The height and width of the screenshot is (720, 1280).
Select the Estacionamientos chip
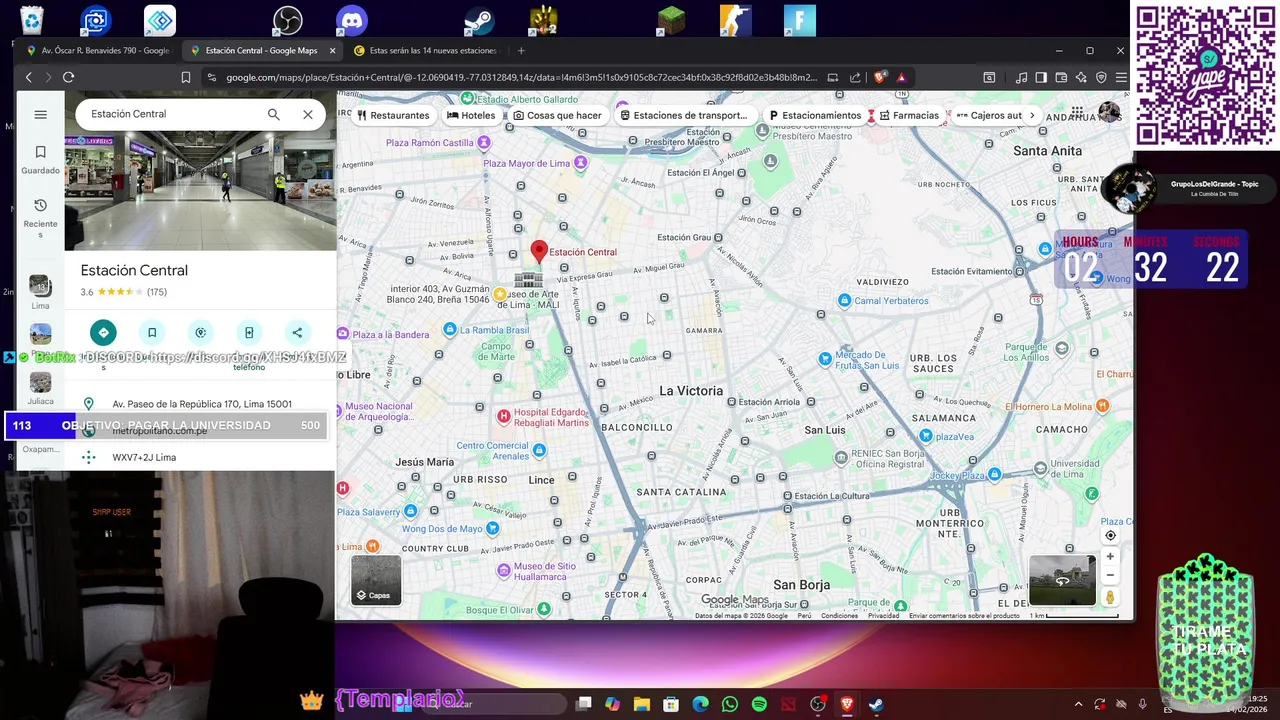815,115
